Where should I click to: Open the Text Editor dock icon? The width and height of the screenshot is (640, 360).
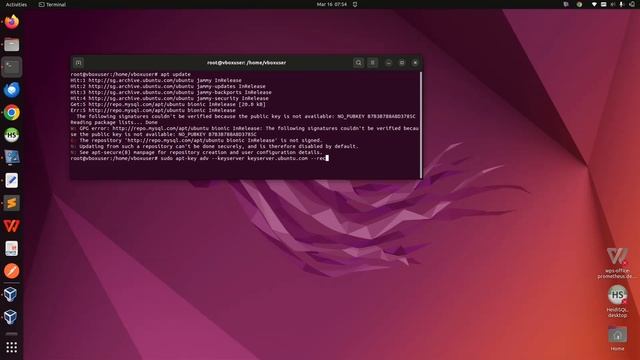click(x=11, y=180)
